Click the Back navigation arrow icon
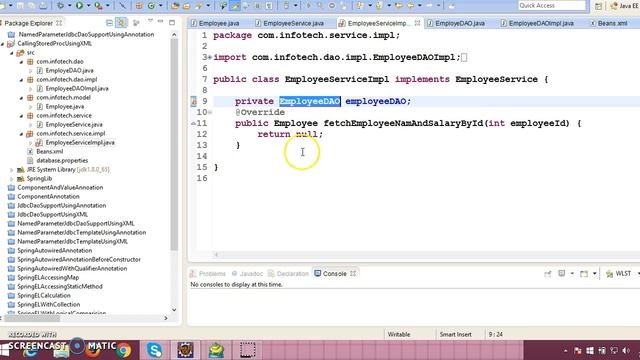Screen dimensions: 640x360 411,6
